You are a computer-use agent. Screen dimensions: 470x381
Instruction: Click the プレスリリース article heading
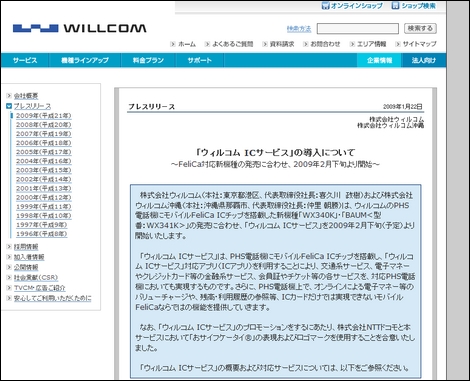[152, 107]
